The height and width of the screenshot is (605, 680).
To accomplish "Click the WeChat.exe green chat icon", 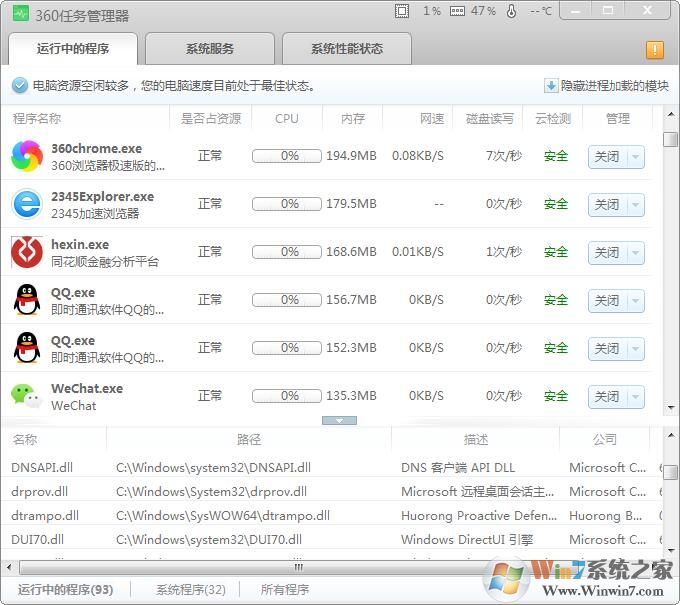I will click(x=26, y=396).
